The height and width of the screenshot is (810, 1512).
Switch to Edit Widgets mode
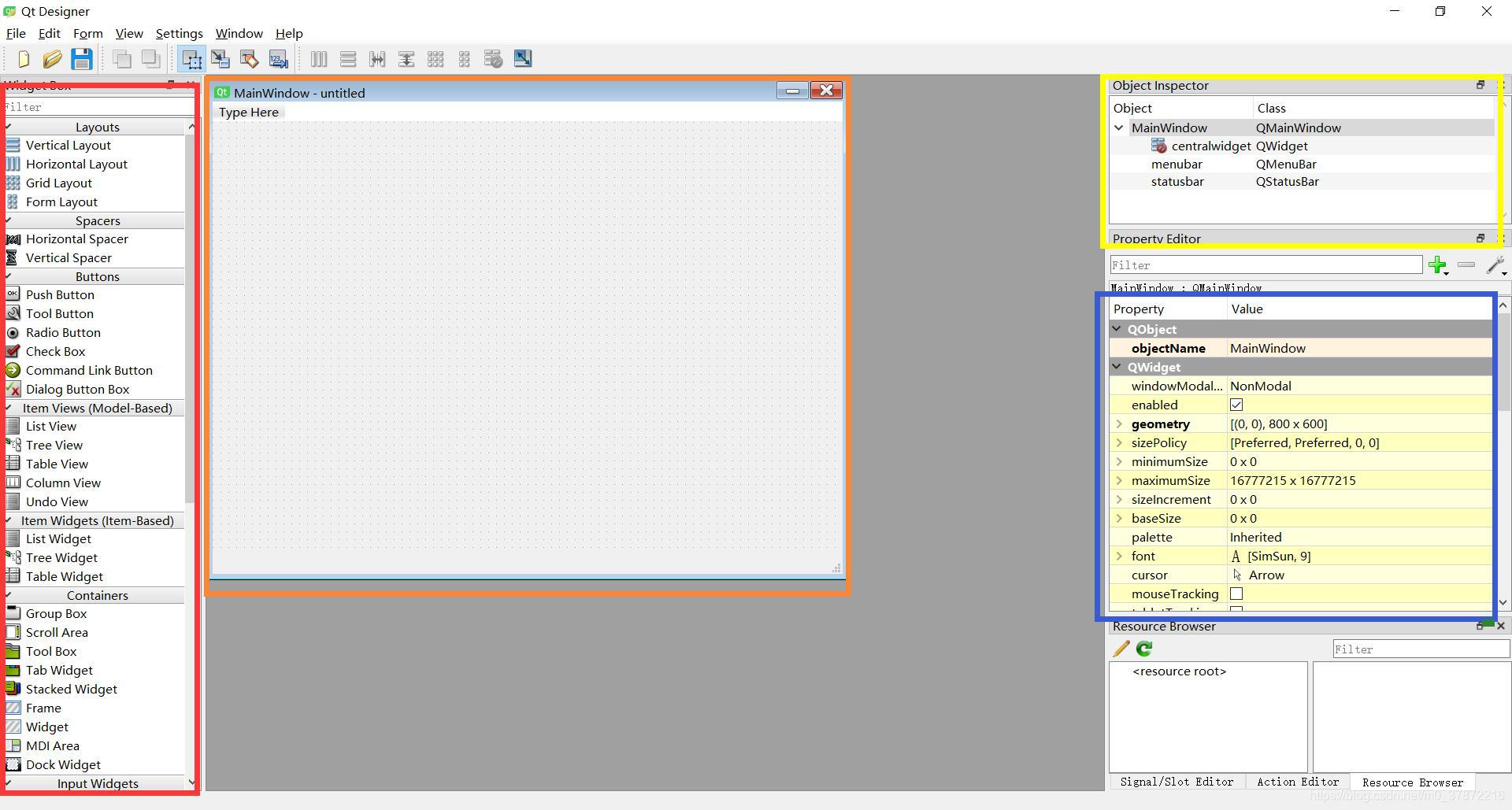tap(191, 58)
